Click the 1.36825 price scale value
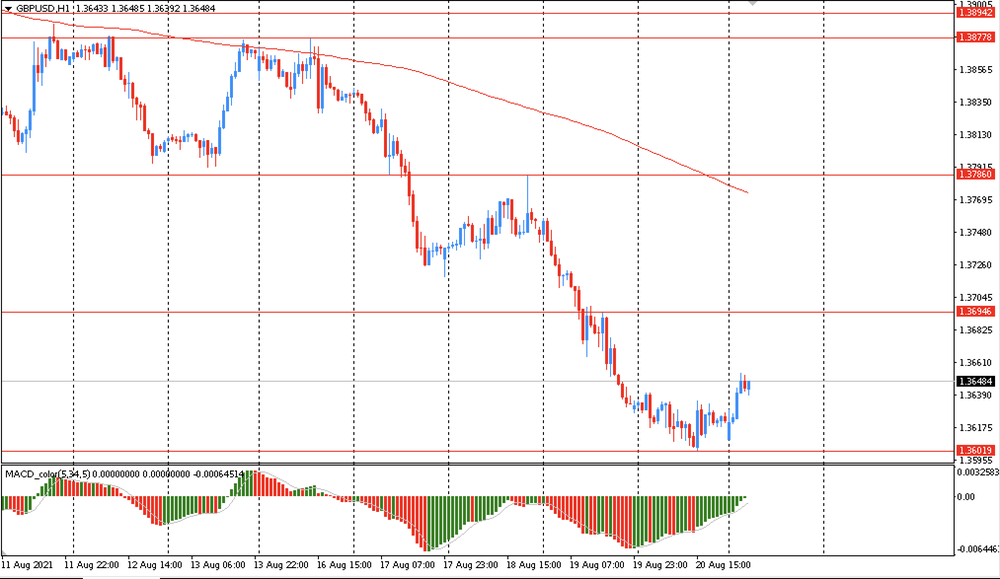The height and width of the screenshot is (579, 1000). pos(976,330)
